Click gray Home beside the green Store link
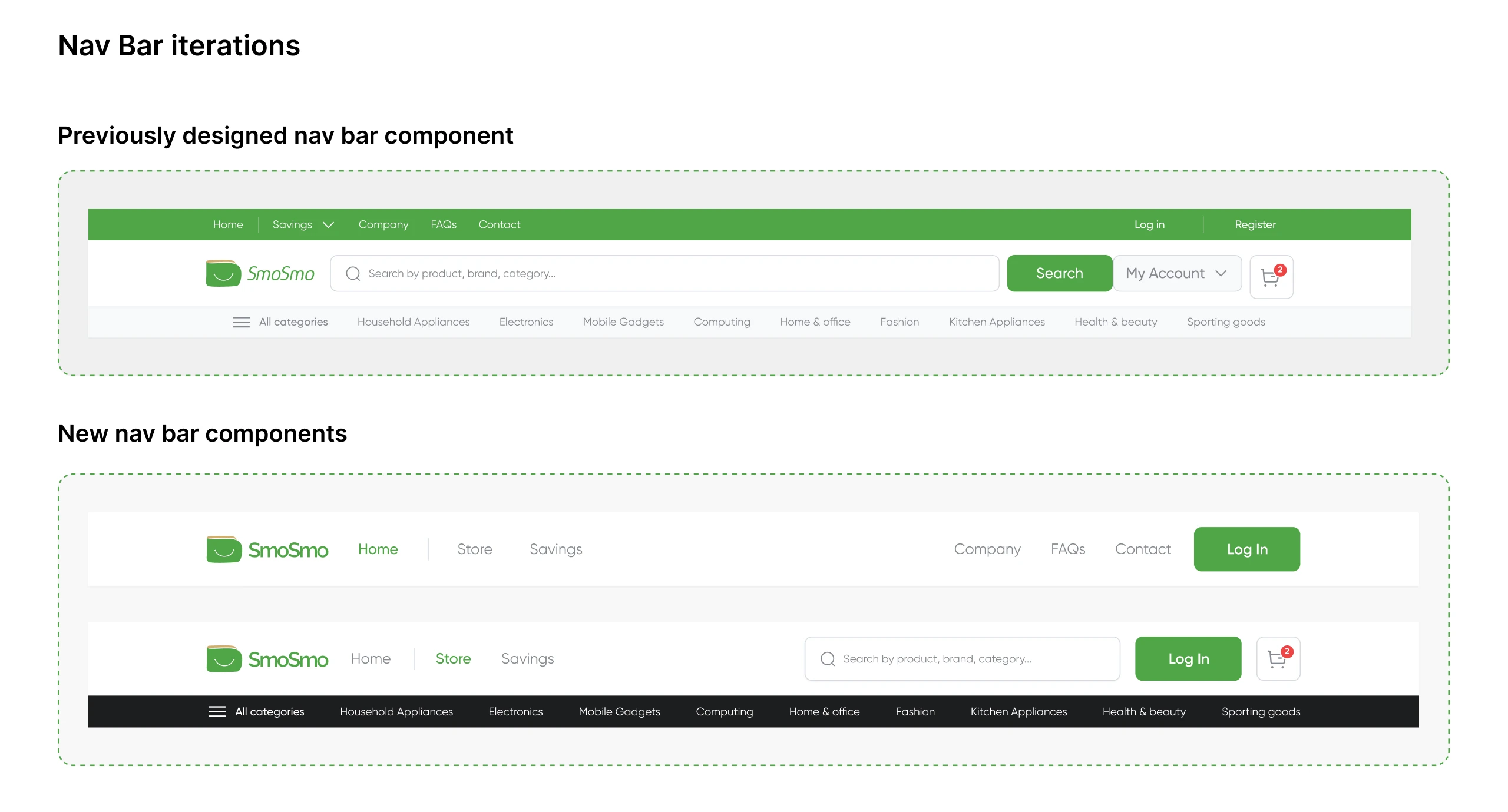 pos(371,658)
